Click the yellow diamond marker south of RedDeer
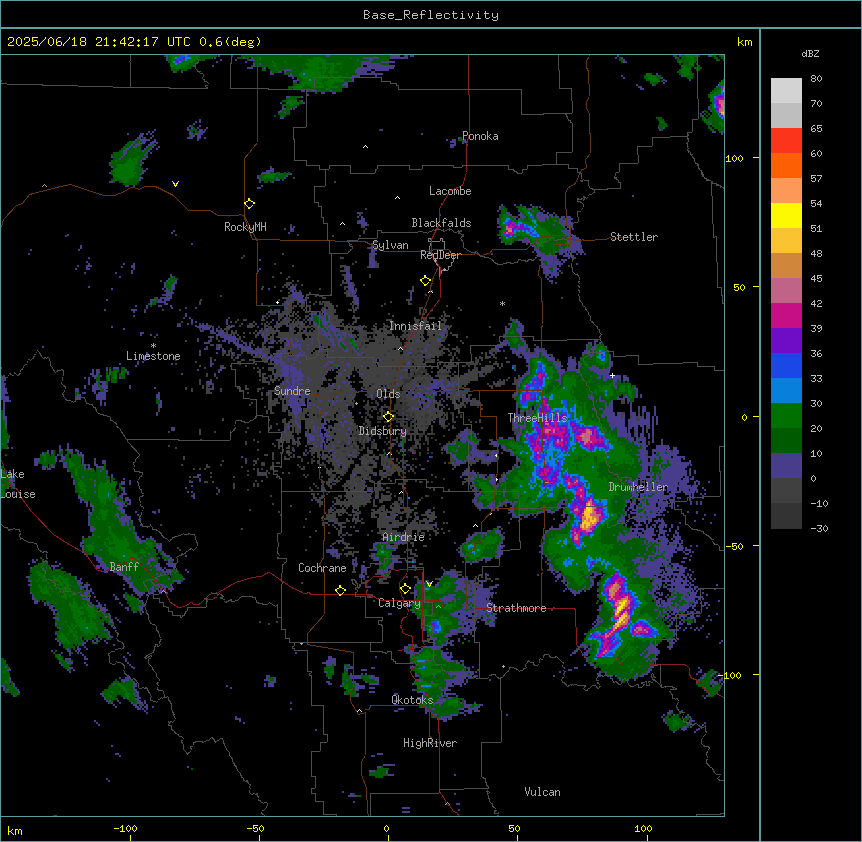862x842 pixels. [425, 280]
